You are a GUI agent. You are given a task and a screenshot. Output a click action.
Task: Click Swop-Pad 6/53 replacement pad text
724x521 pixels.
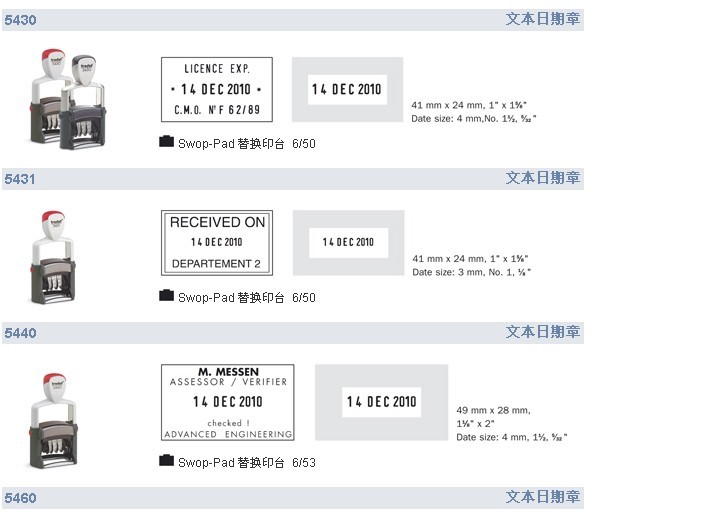click(247, 462)
